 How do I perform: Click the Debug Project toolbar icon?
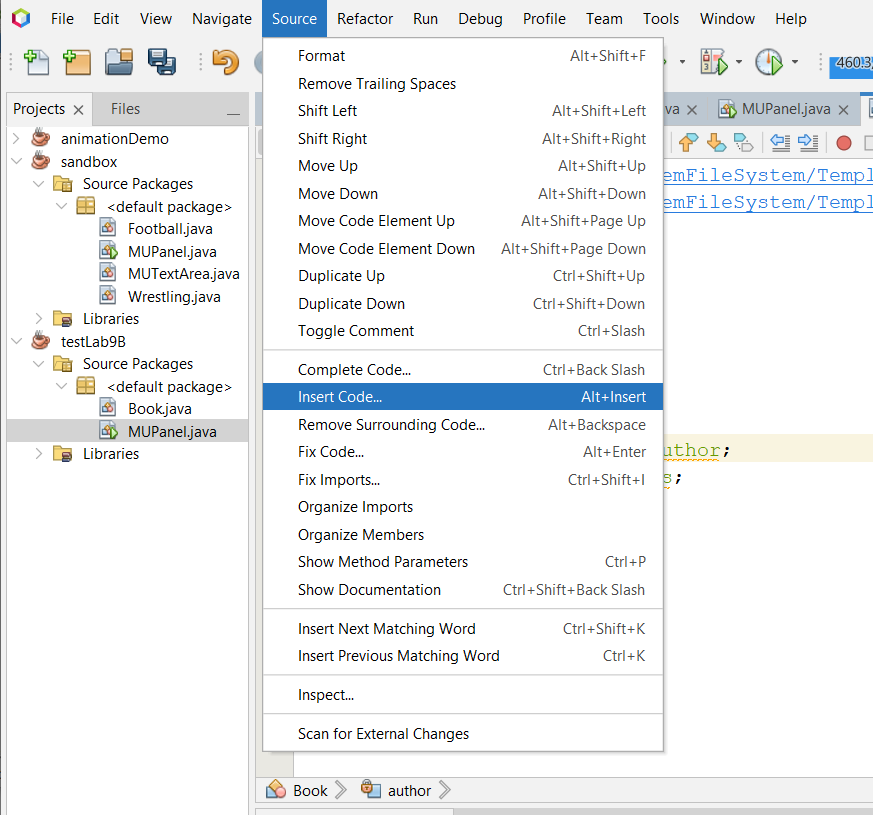click(713, 62)
